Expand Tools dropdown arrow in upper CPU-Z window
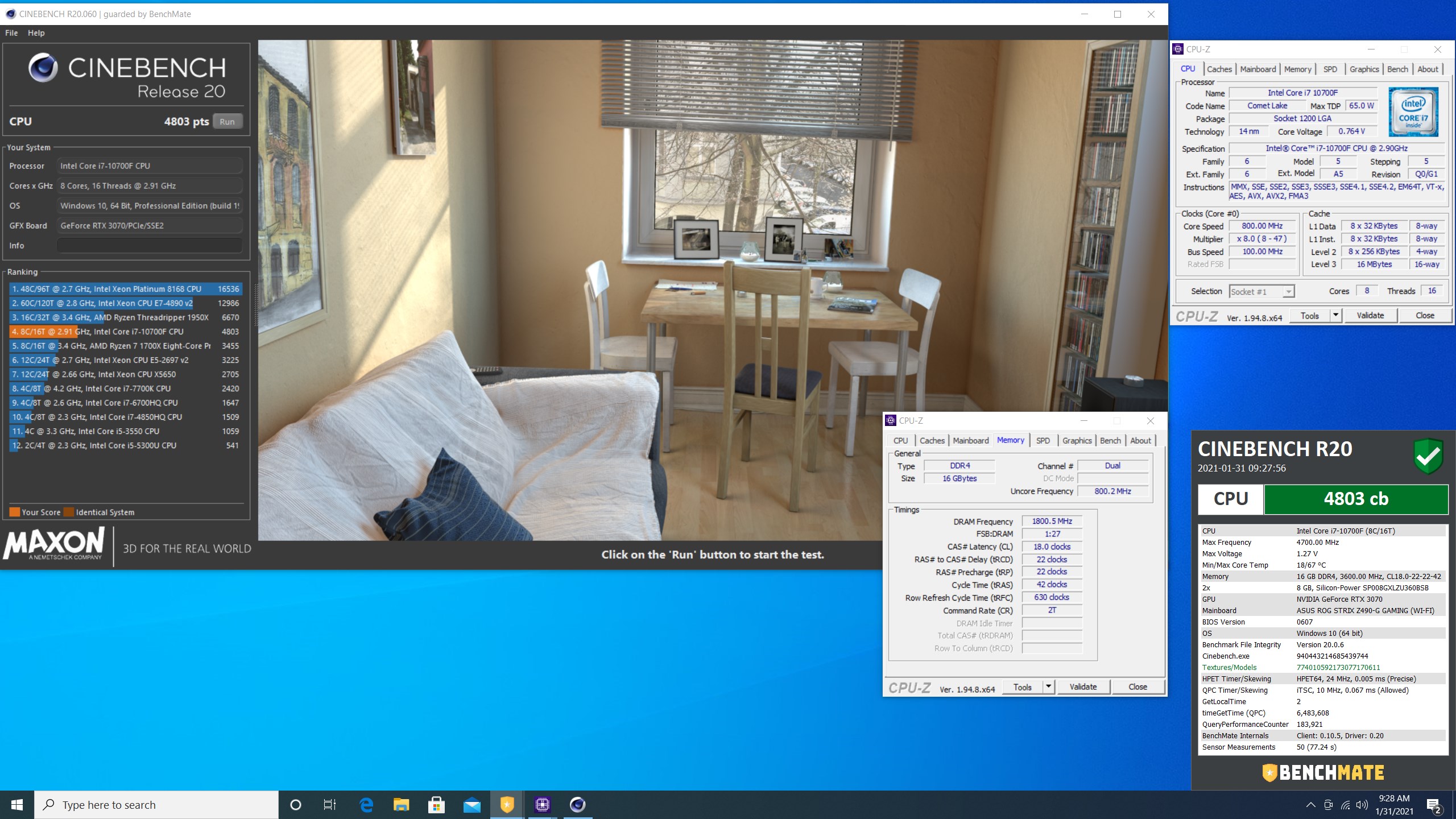 (x=1336, y=316)
